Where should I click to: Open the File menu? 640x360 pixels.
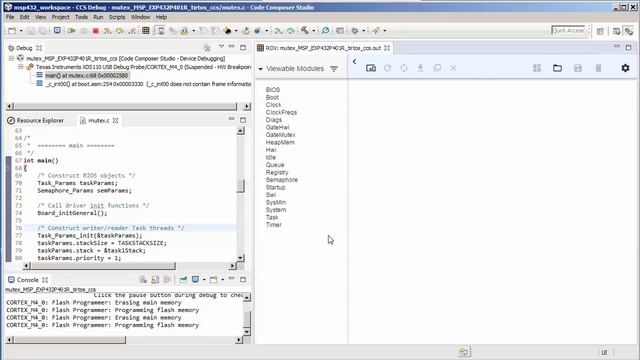coord(10,17)
